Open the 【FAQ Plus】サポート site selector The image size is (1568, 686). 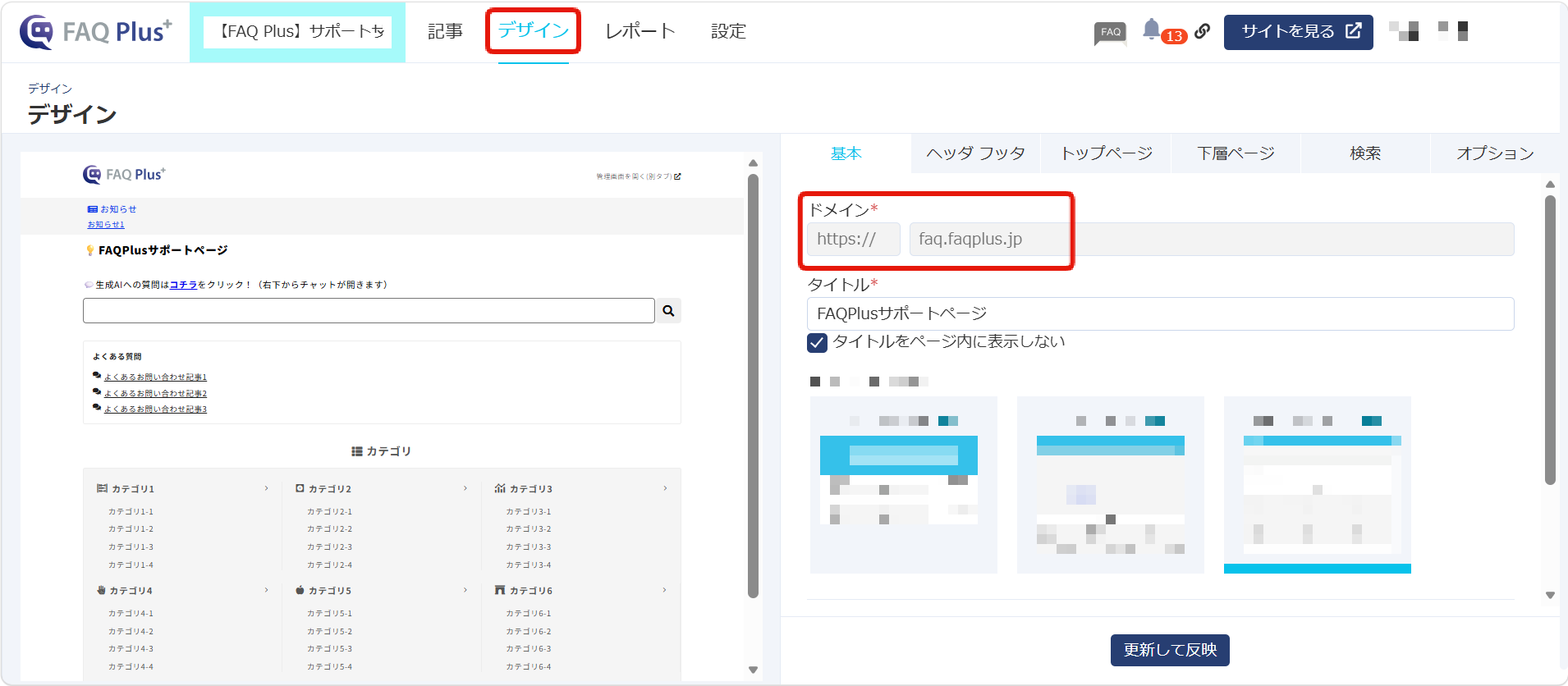pyautogui.click(x=298, y=32)
